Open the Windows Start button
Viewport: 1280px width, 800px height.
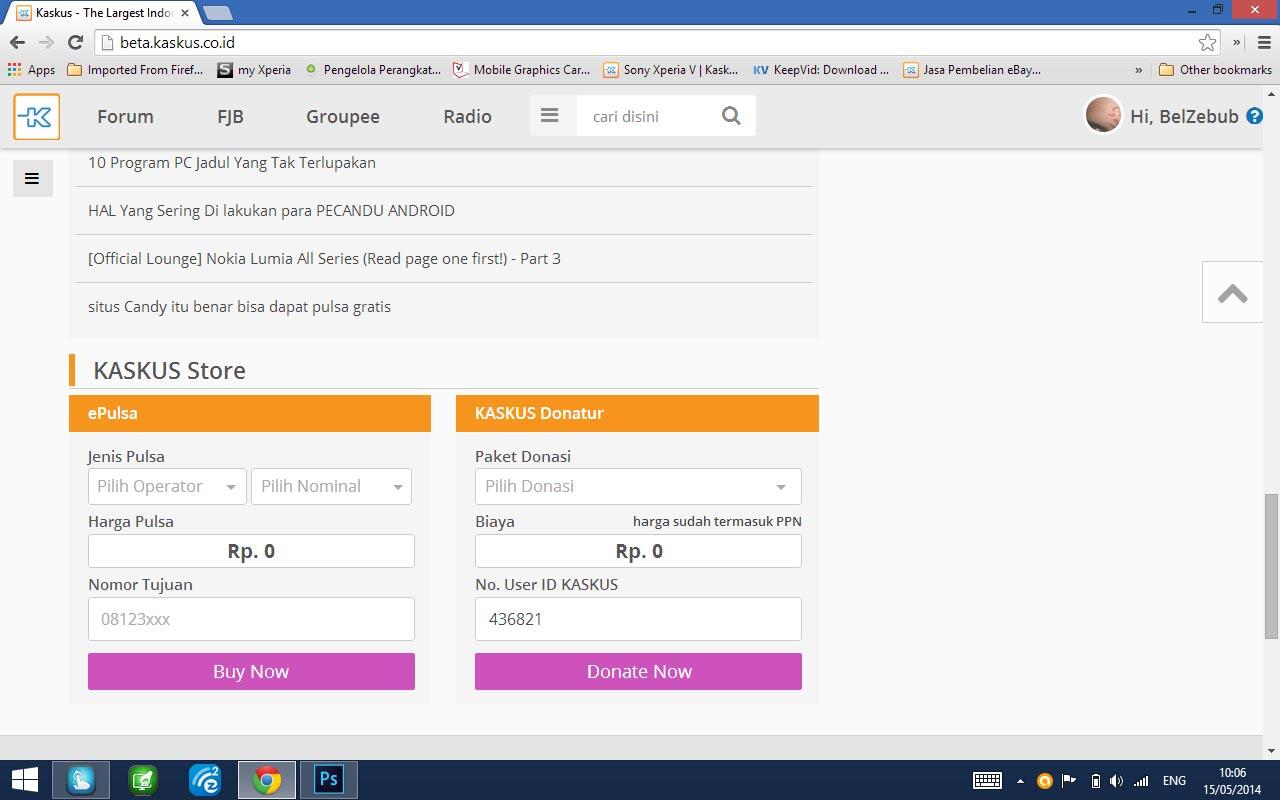click(24, 780)
